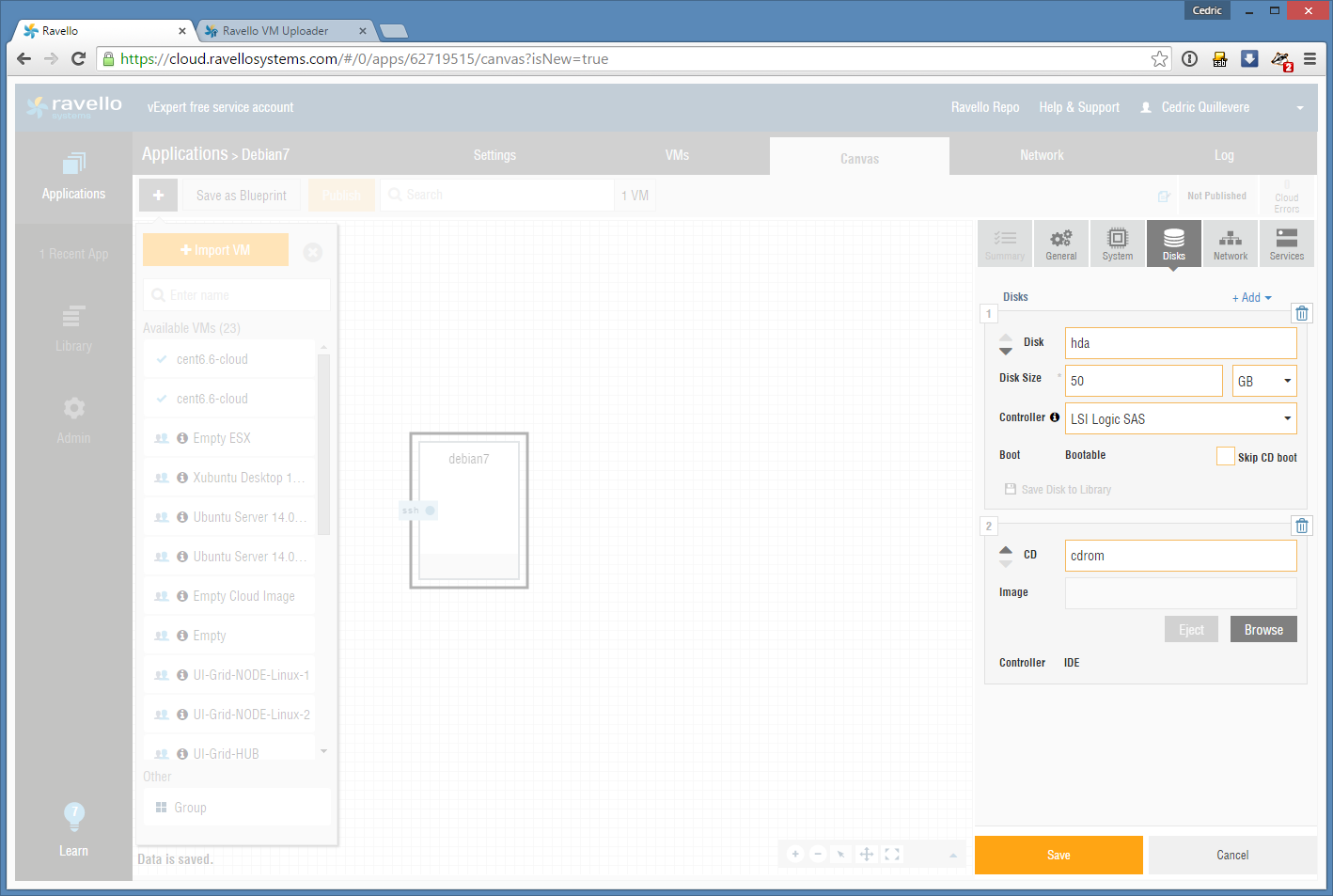This screenshot has width=1333, height=896.
Task: Switch to the Settings tab
Action: 494,155
